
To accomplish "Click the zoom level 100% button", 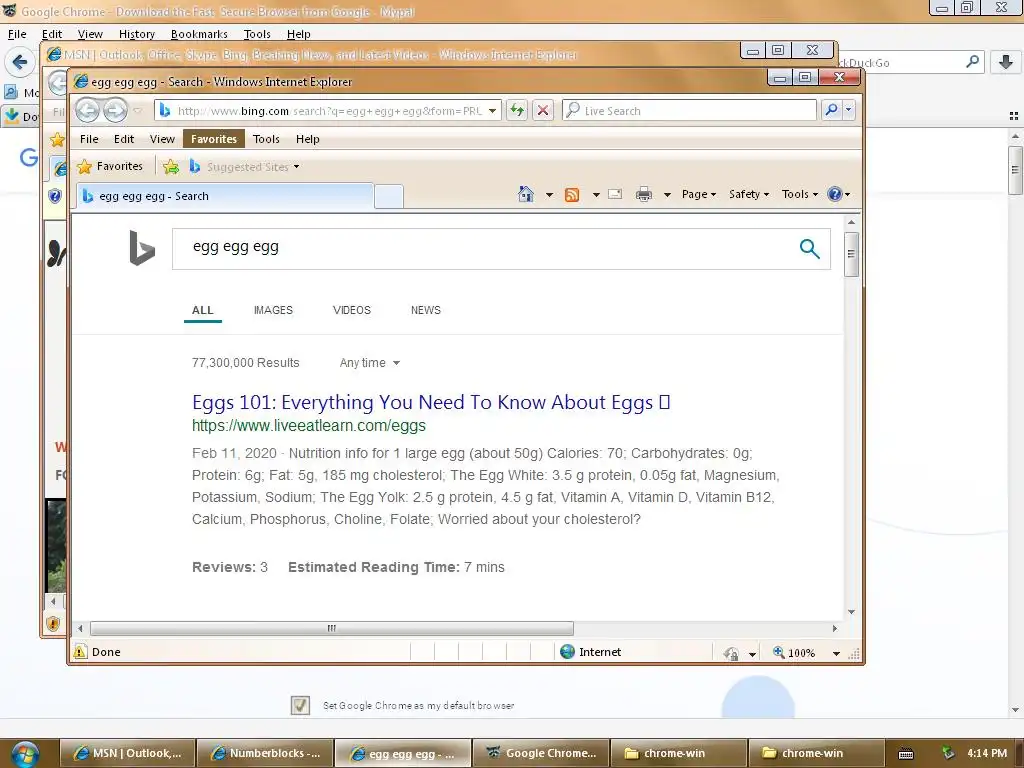I will [794, 652].
